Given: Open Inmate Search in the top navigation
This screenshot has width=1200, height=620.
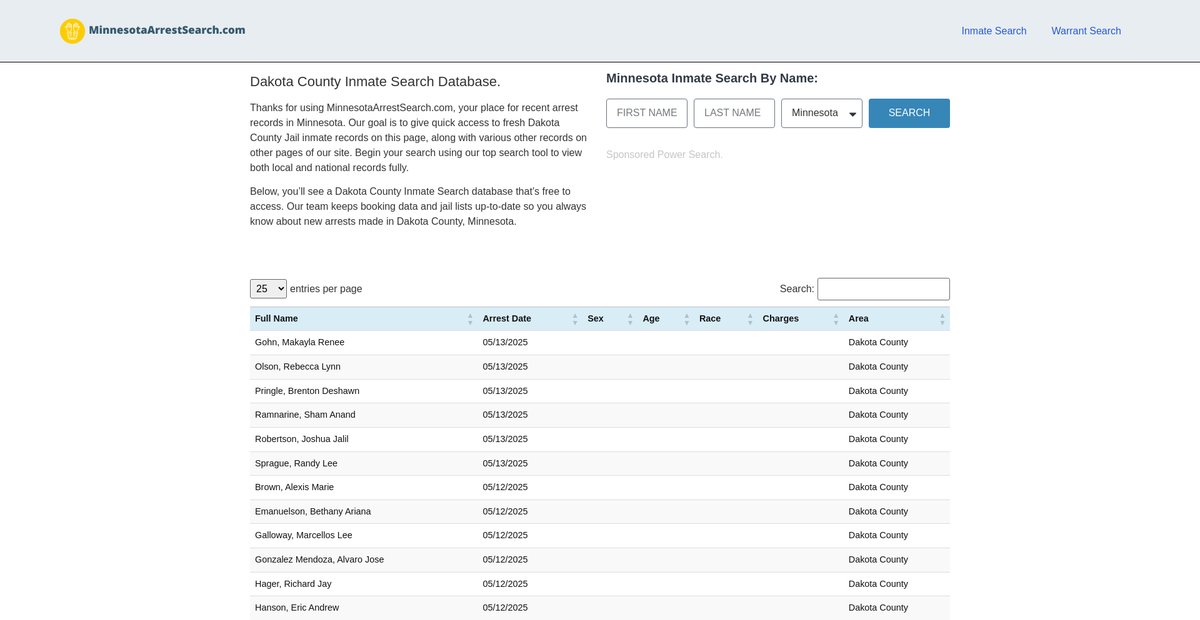Looking at the screenshot, I should tap(993, 31).
